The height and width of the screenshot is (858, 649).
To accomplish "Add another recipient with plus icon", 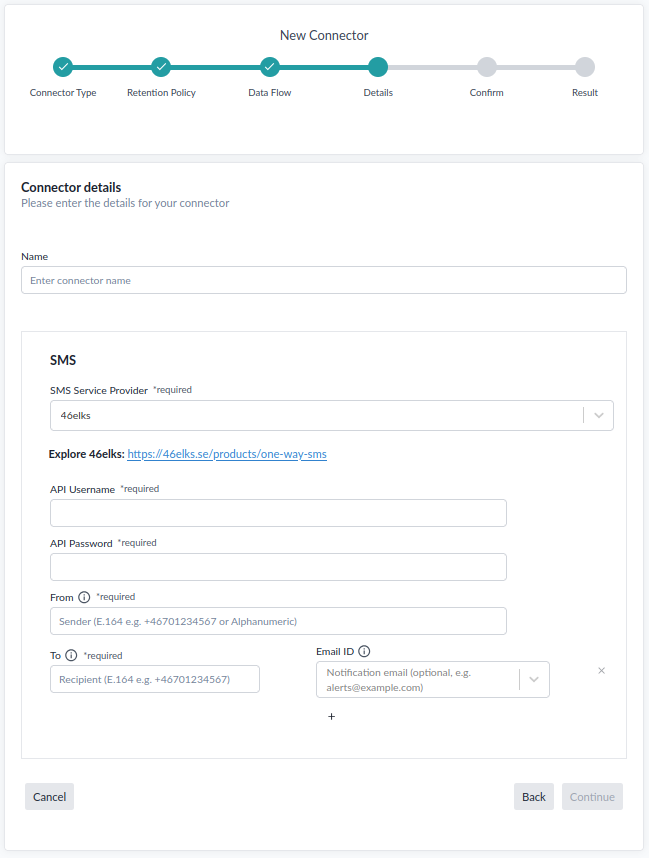I will point(331,716).
